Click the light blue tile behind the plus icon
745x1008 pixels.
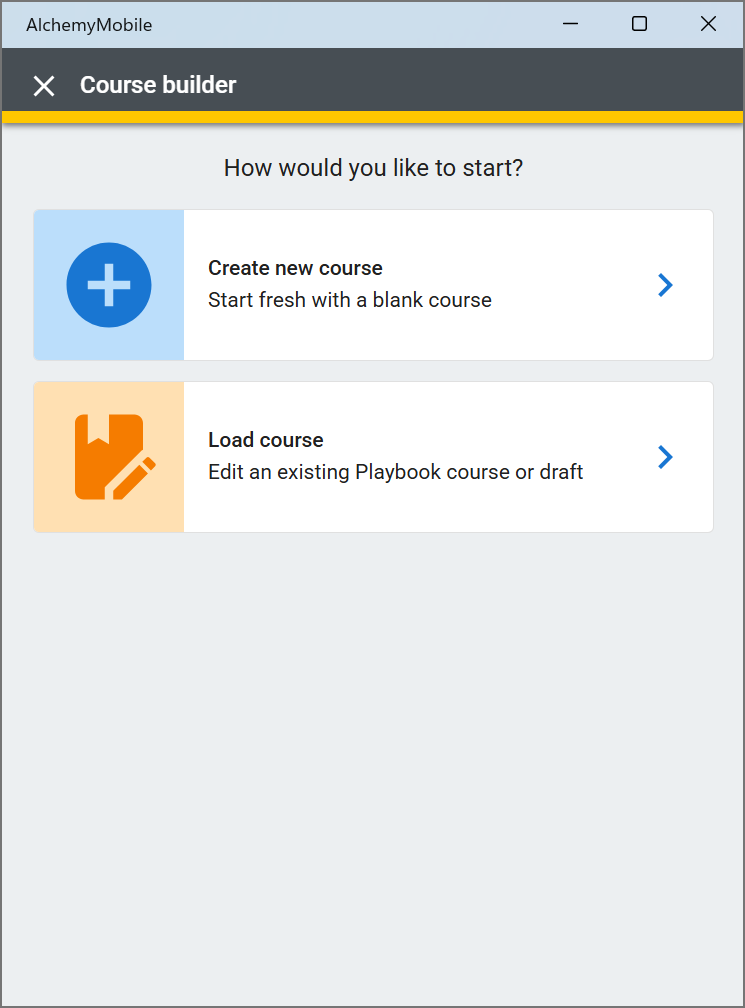point(109,285)
